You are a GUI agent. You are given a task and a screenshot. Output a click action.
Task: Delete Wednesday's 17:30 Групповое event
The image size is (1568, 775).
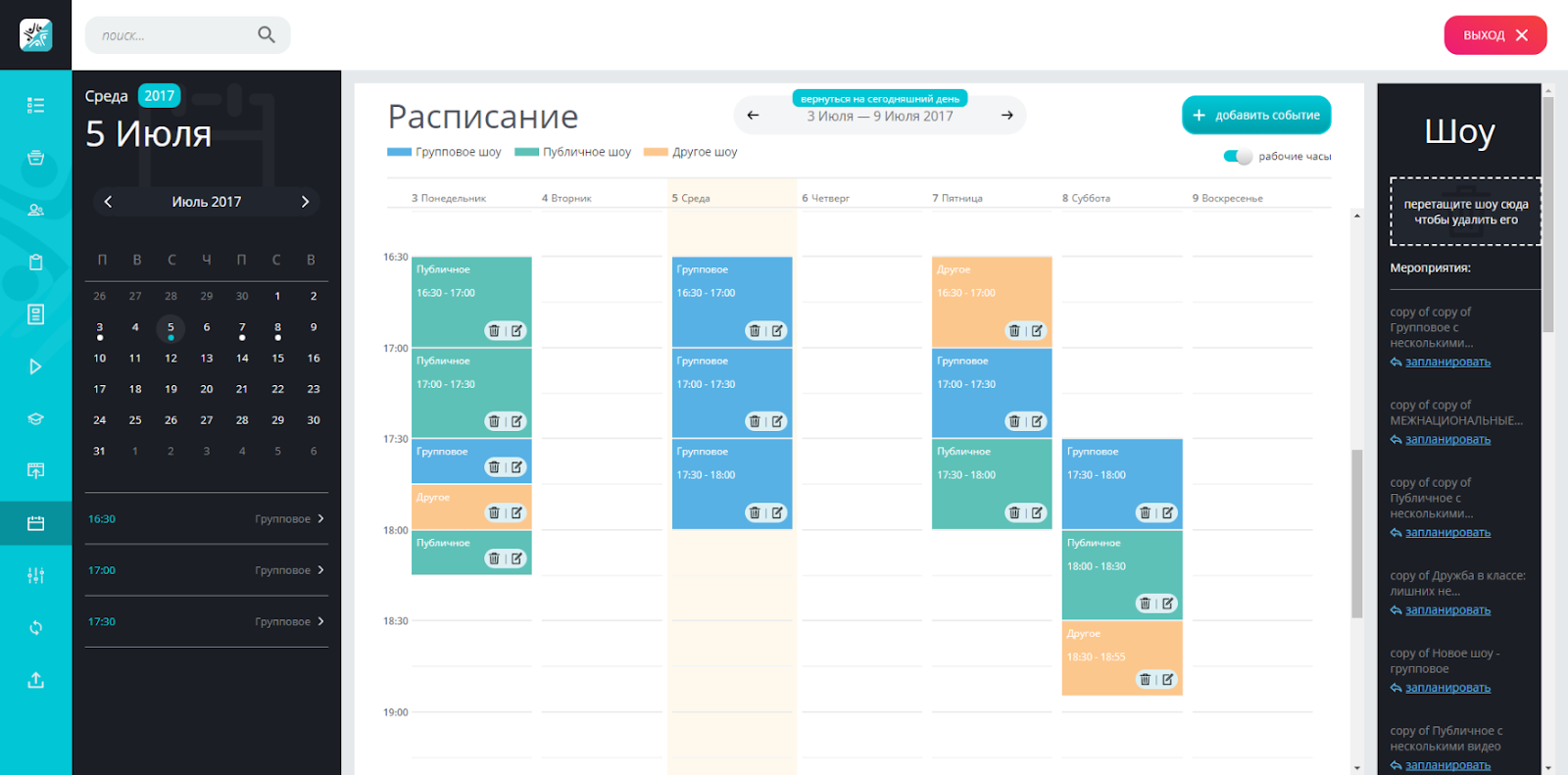(755, 512)
